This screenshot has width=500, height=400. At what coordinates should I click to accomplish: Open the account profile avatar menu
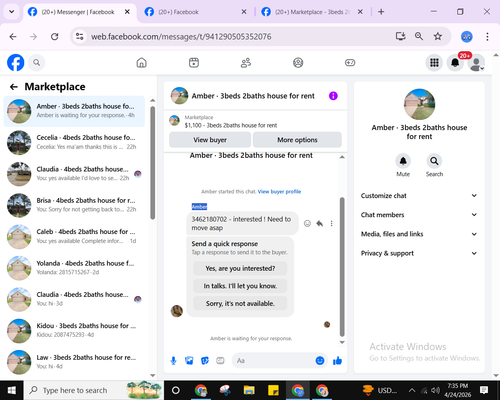[476, 62]
